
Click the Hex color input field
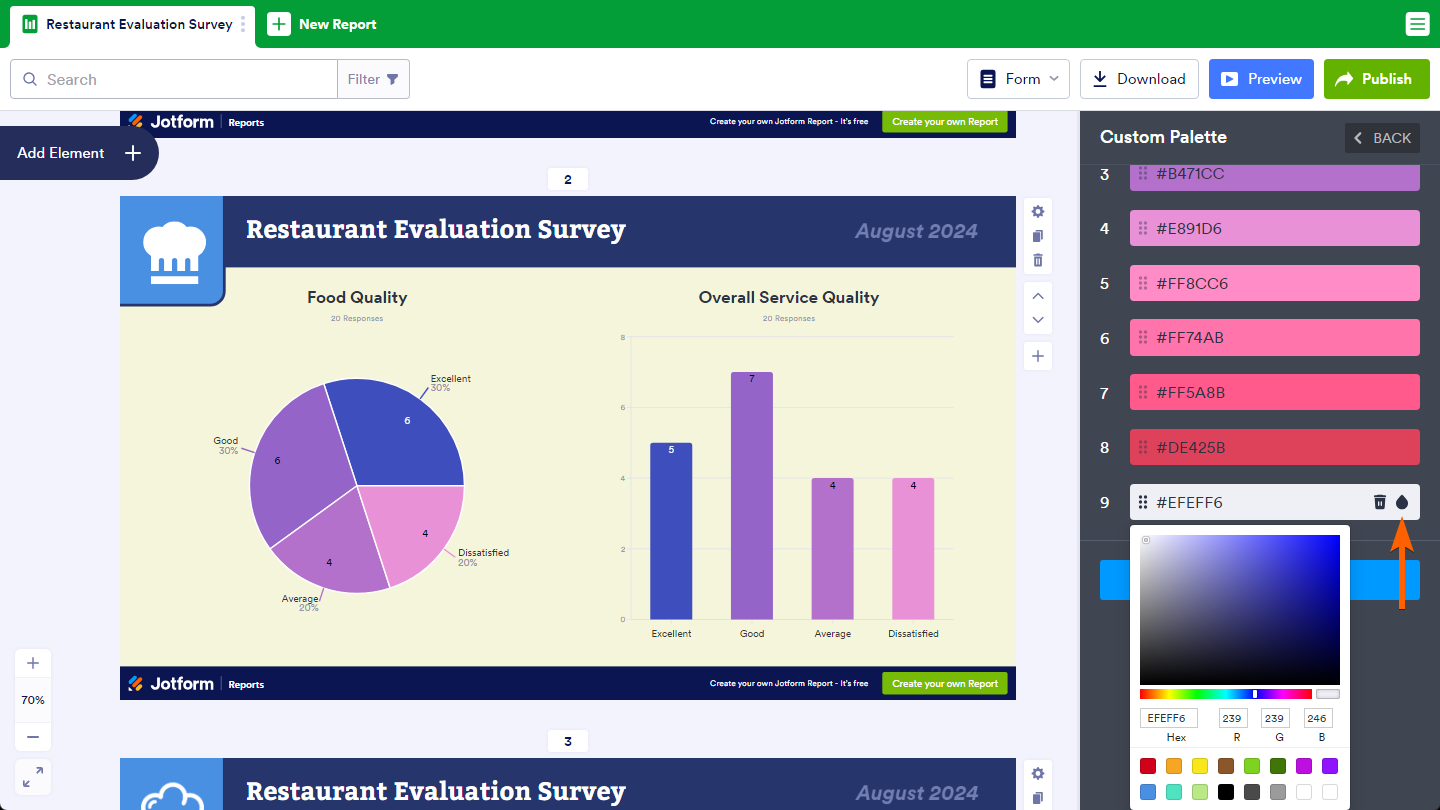(x=1168, y=718)
